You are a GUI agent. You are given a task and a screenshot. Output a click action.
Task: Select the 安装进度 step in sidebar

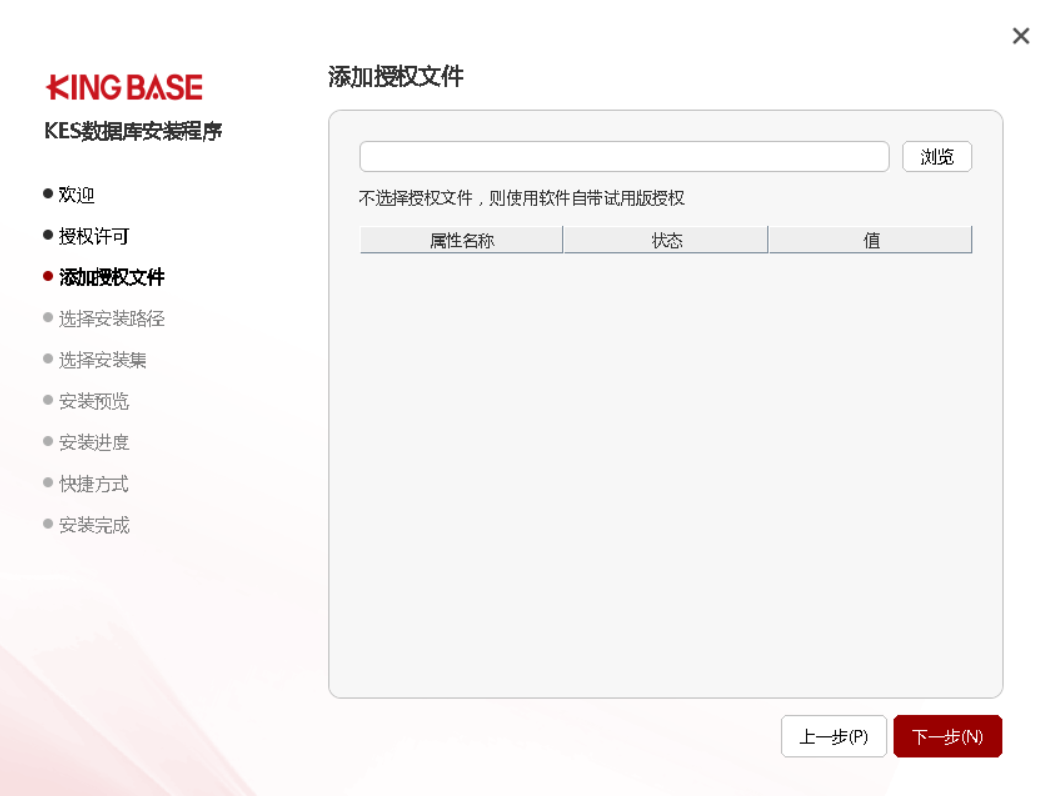[93, 443]
